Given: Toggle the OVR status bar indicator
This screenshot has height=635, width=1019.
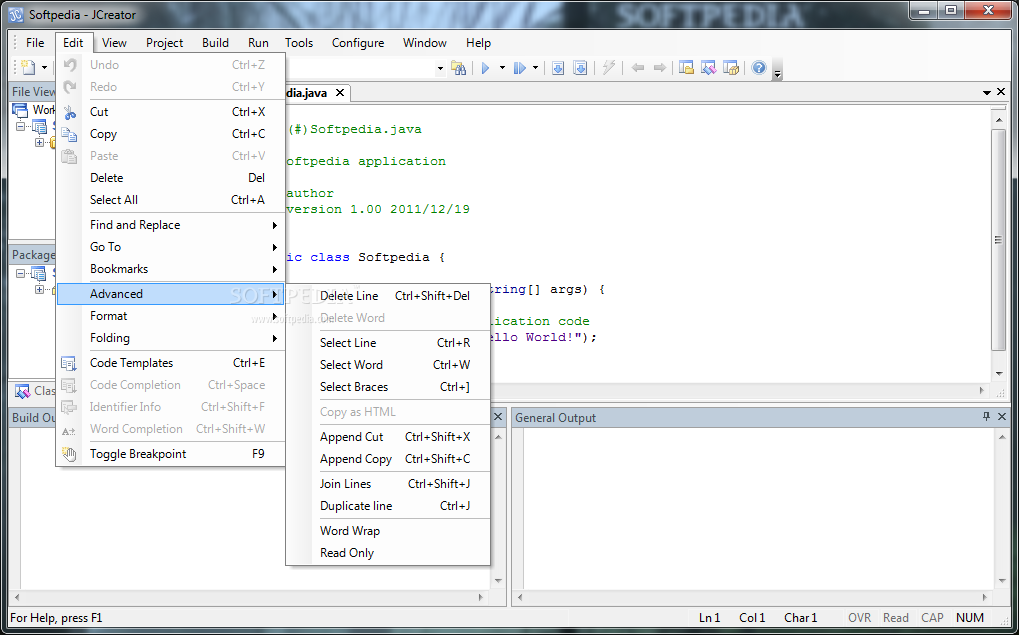Looking at the screenshot, I should (x=859, y=617).
